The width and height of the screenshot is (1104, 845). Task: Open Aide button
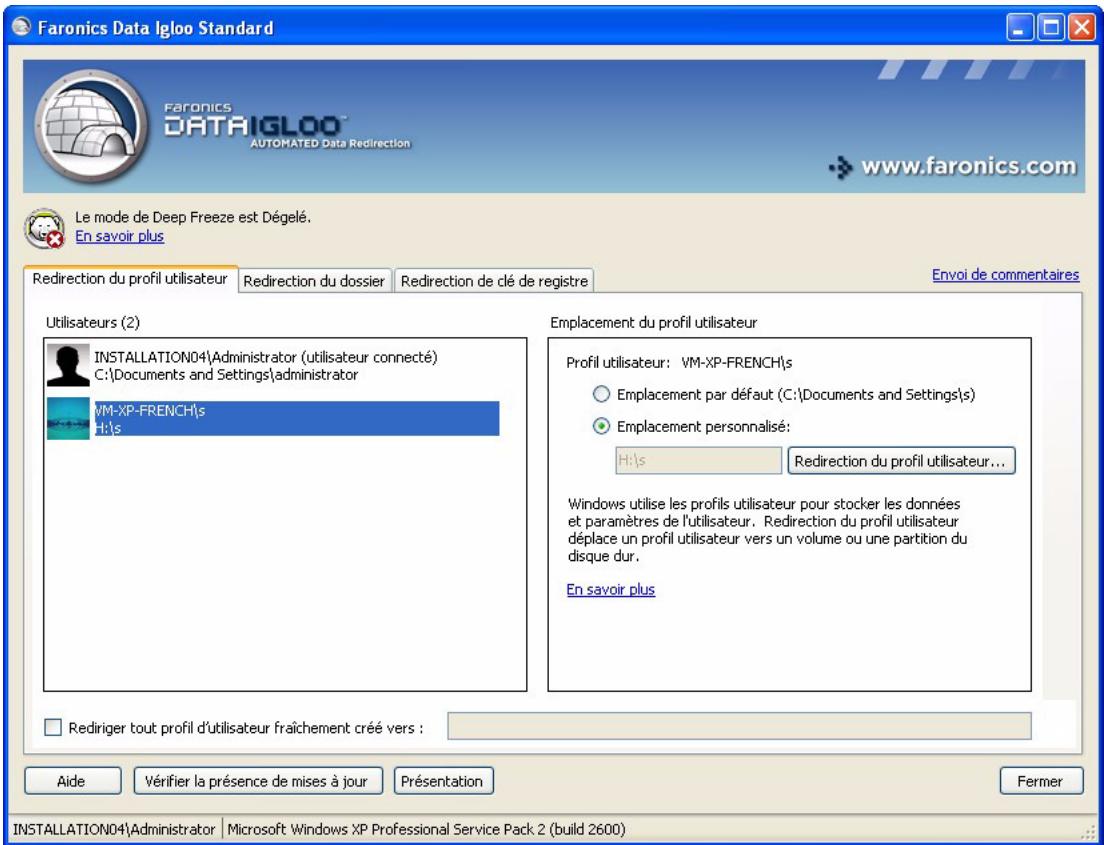pyautogui.click(x=73, y=781)
